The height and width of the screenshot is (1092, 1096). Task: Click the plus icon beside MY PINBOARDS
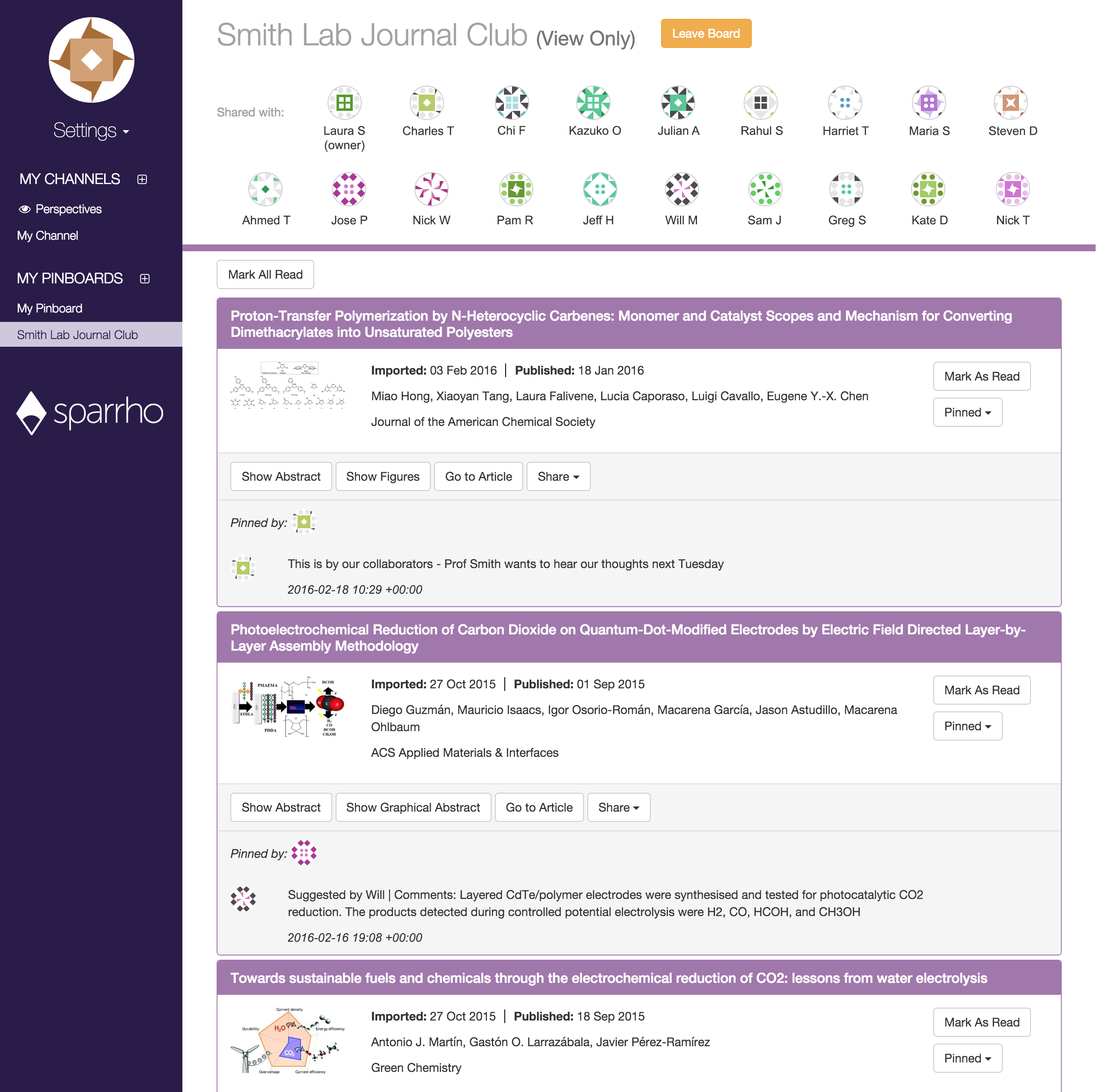(145, 279)
